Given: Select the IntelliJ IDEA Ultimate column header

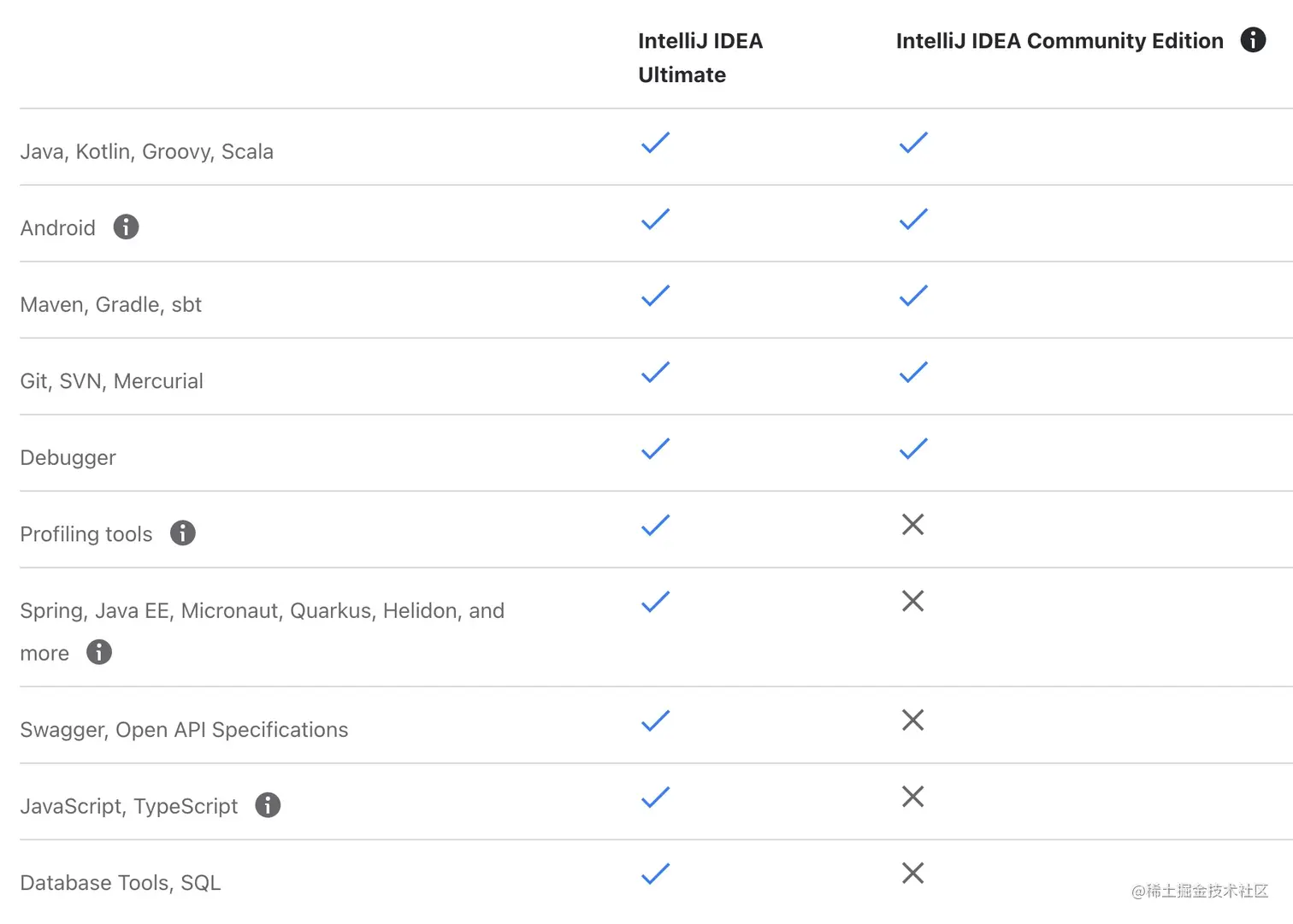Looking at the screenshot, I should [x=700, y=57].
